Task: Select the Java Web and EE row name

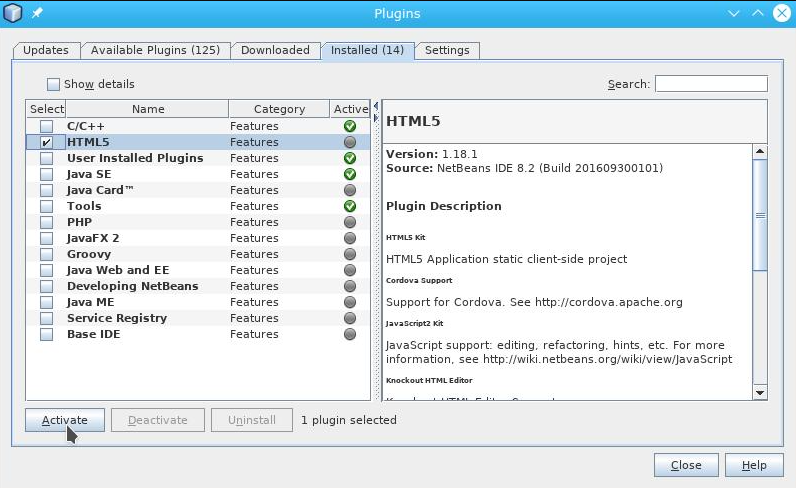Action: pos(118,270)
